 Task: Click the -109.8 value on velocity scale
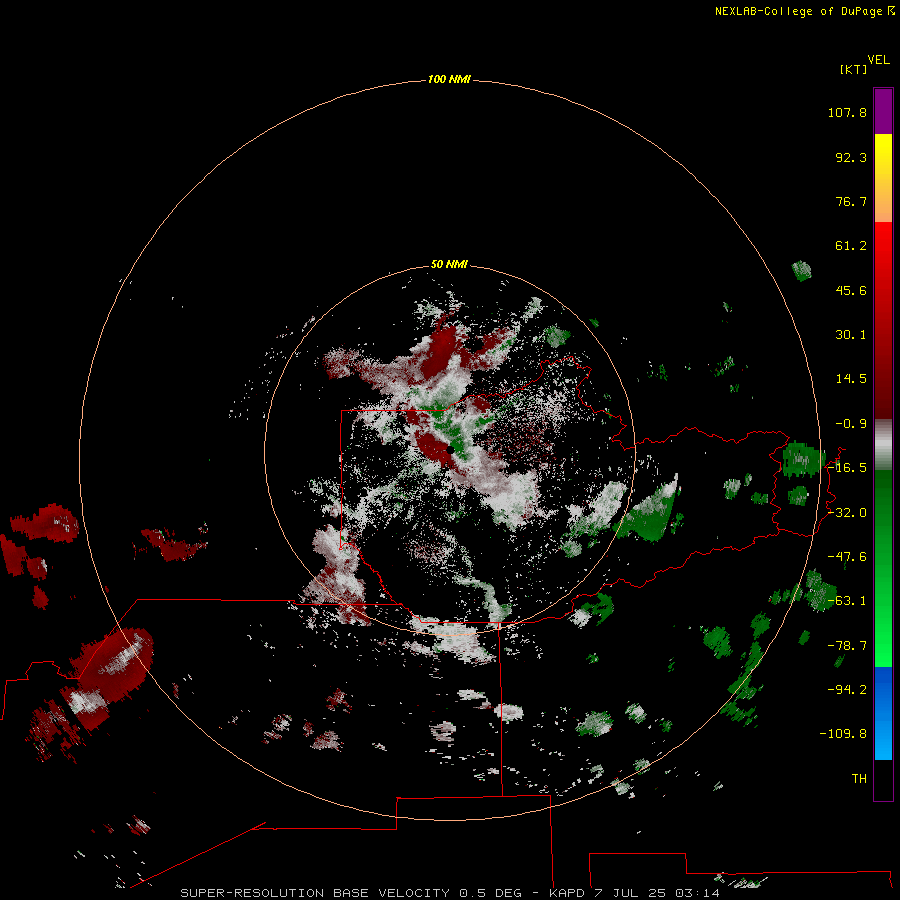point(843,734)
